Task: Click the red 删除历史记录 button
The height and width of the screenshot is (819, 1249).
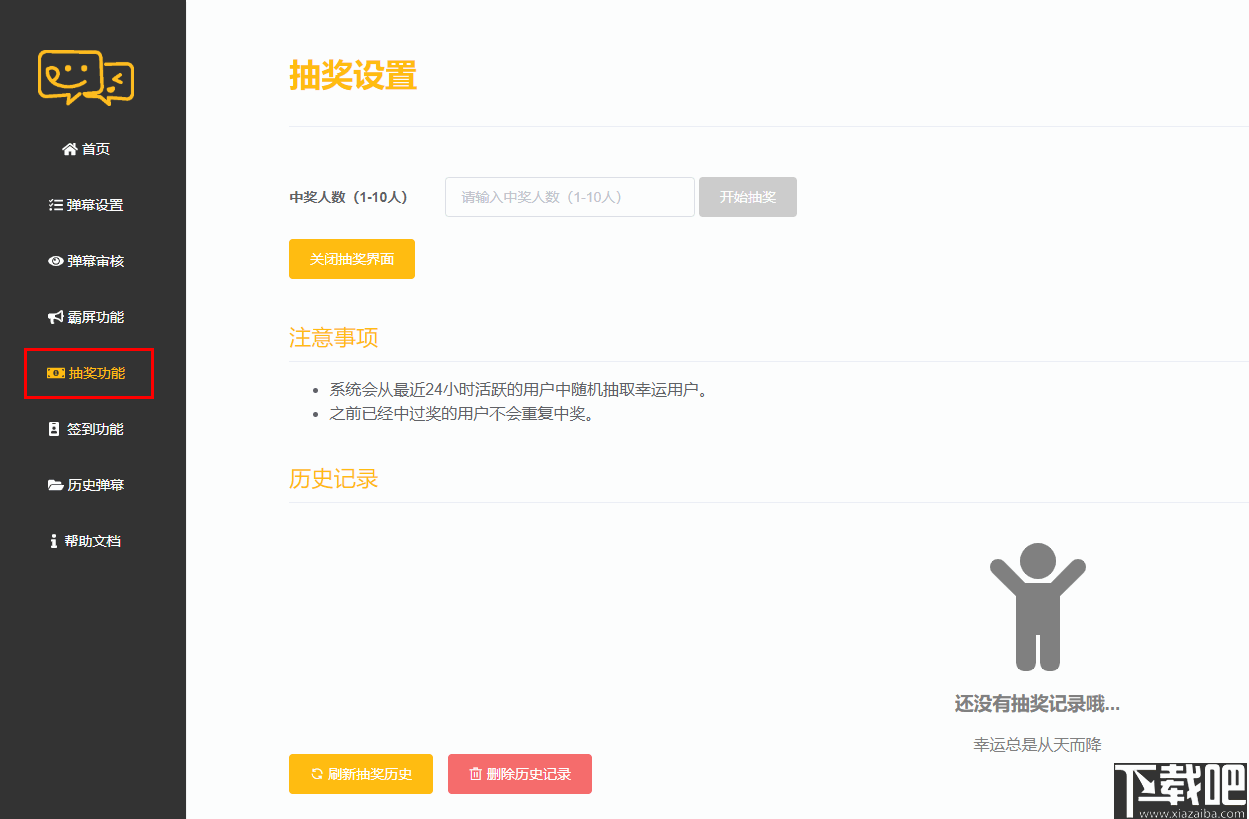Action: click(x=519, y=773)
